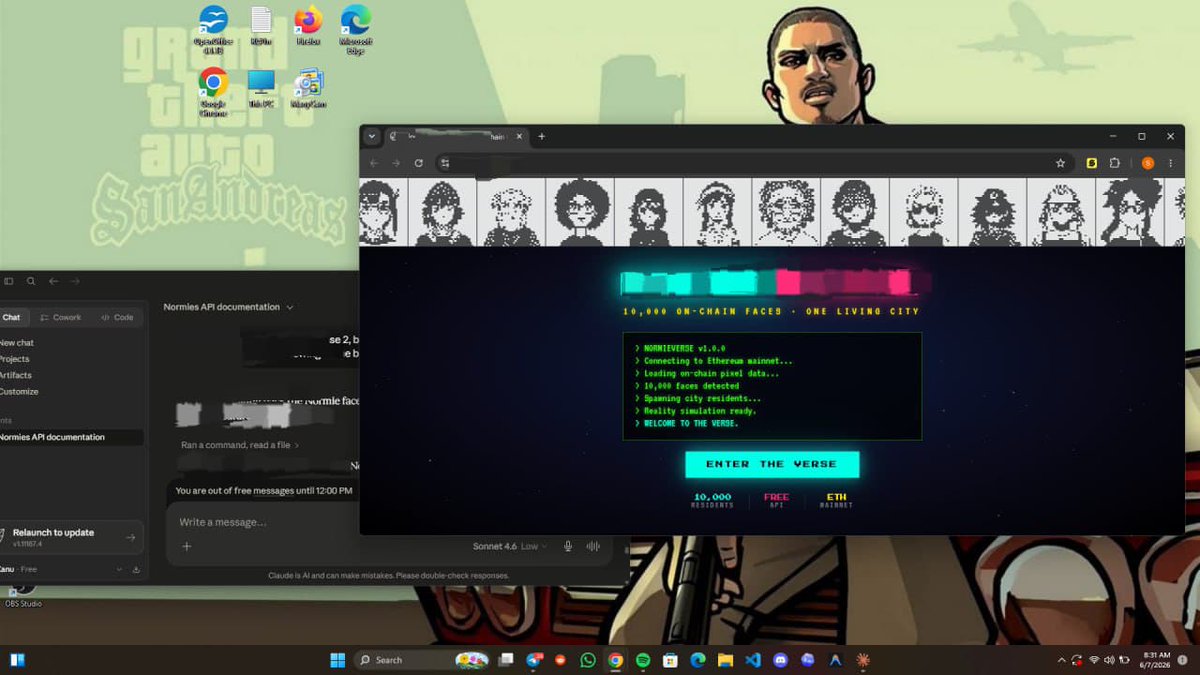This screenshot has width=1200, height=675.
Task: Open Customize in the Claude sidebar
Action: 19,391
